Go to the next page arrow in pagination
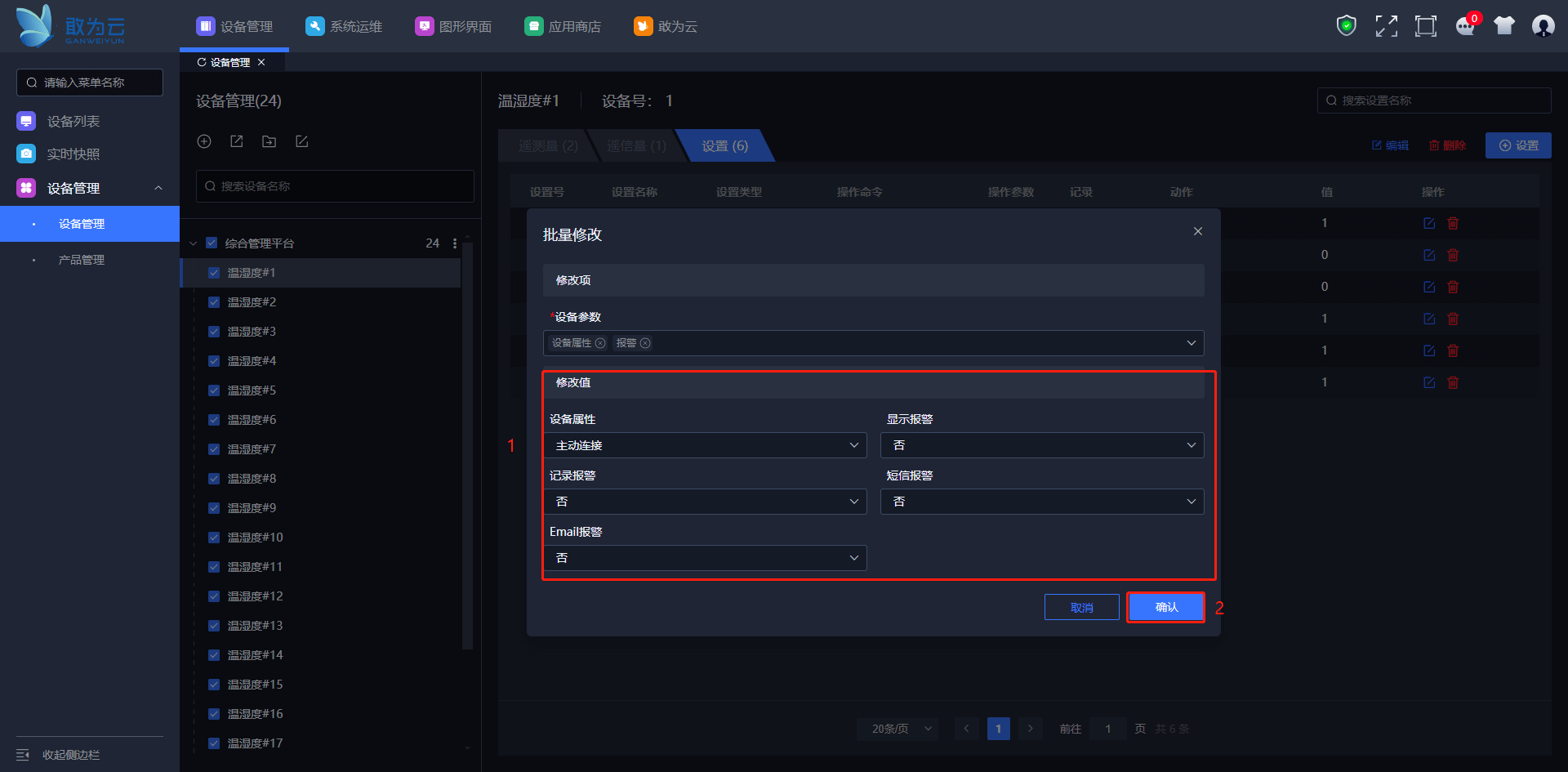Viewport: 1568px width, 772px height. coord(1031,729)
